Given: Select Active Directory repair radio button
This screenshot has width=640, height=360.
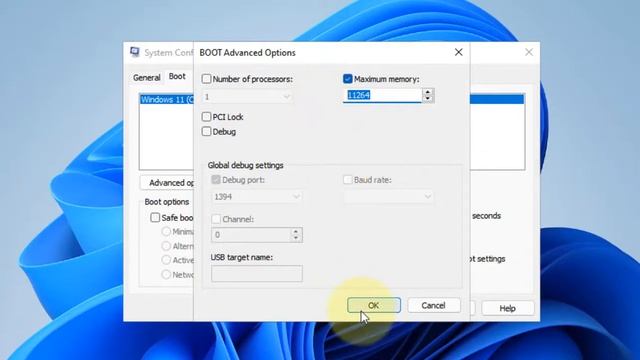Looking at the screenshot, I should click(x=166, y=260).
